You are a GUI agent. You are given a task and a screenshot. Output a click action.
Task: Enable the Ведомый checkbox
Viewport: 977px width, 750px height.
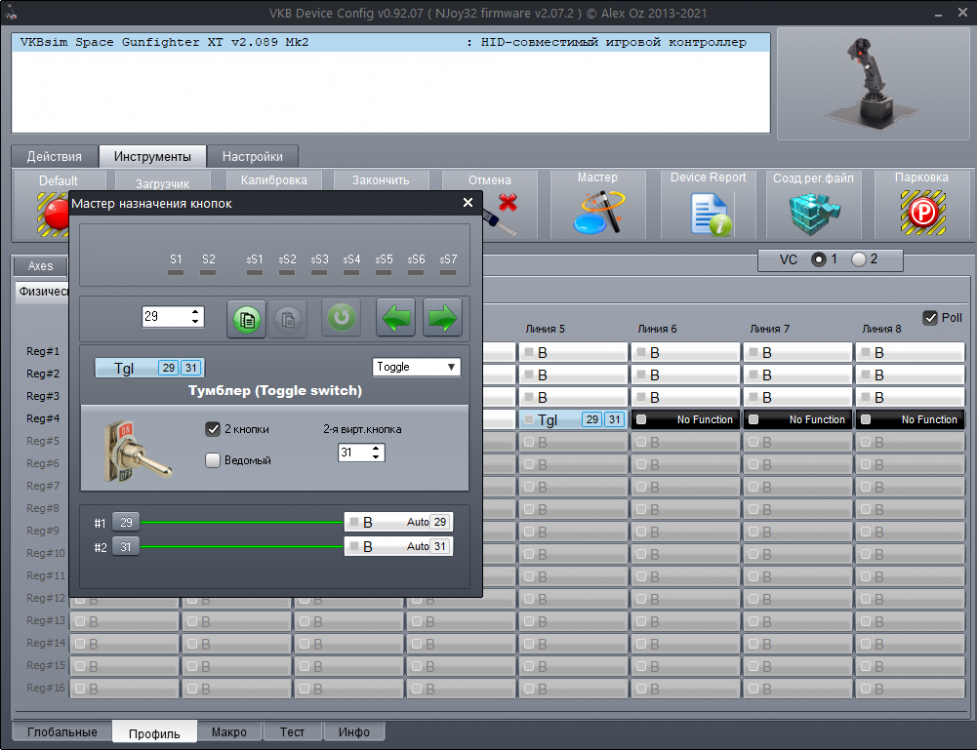213,460
